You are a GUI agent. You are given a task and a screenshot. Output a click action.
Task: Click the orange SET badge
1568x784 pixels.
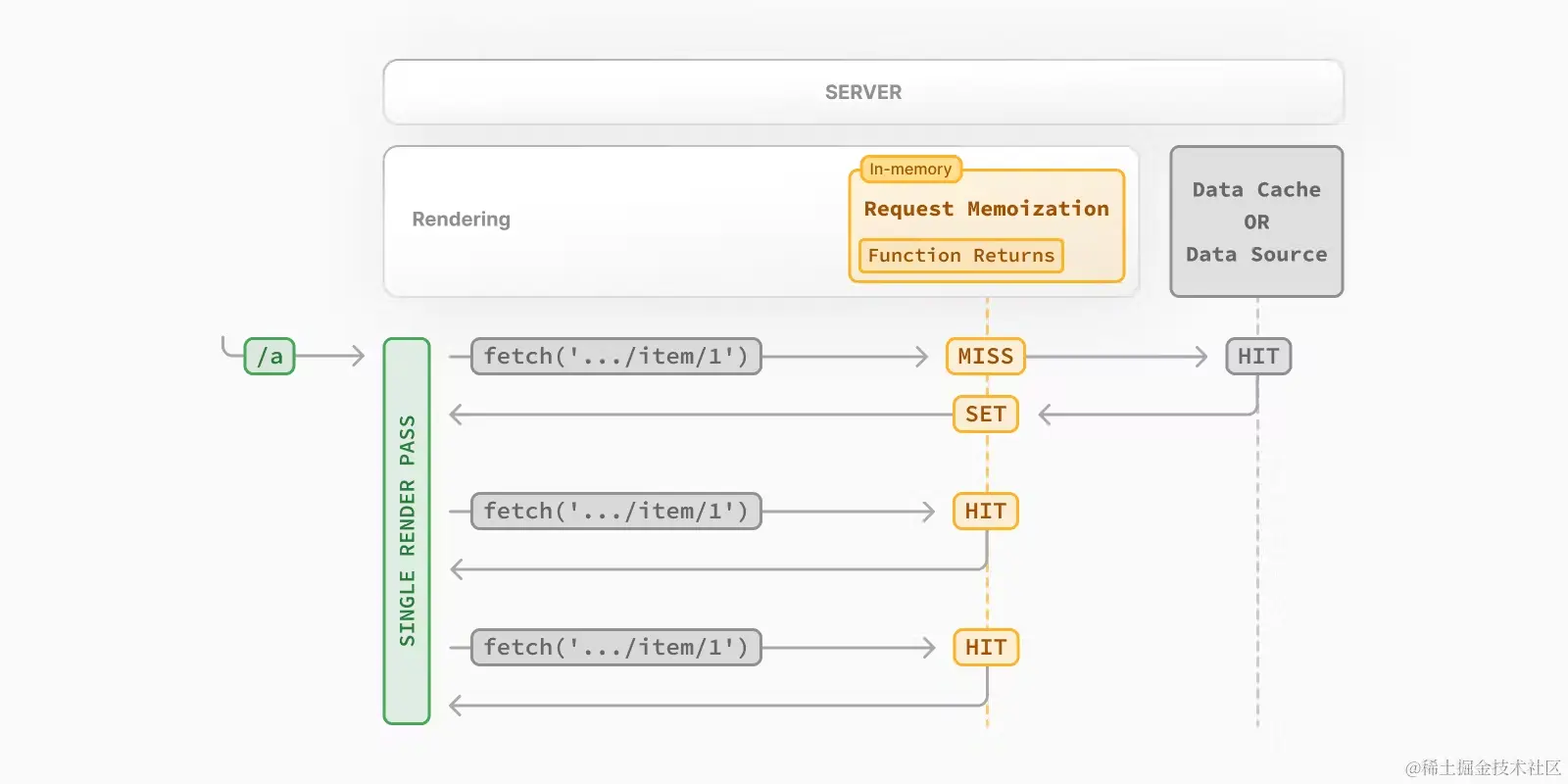(986, 415)
